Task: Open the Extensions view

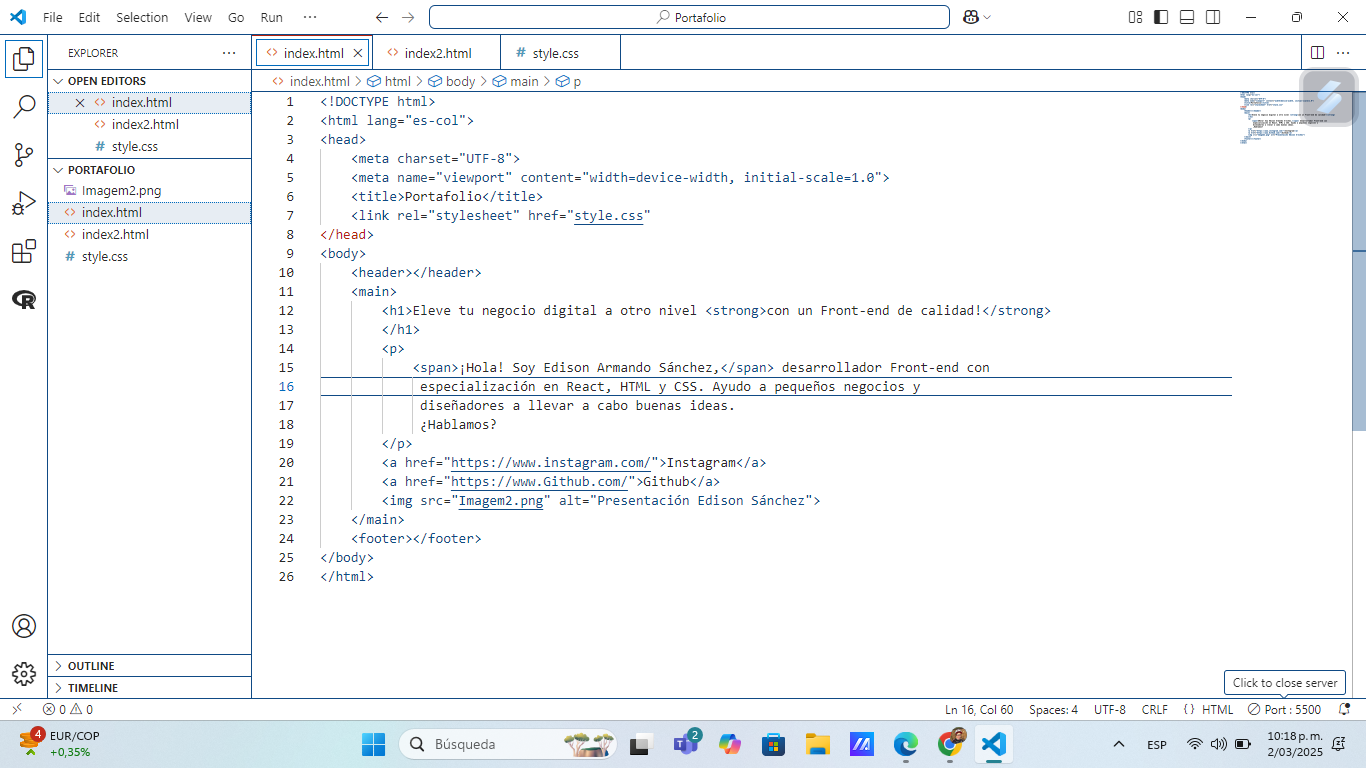Action: [24, 252]
